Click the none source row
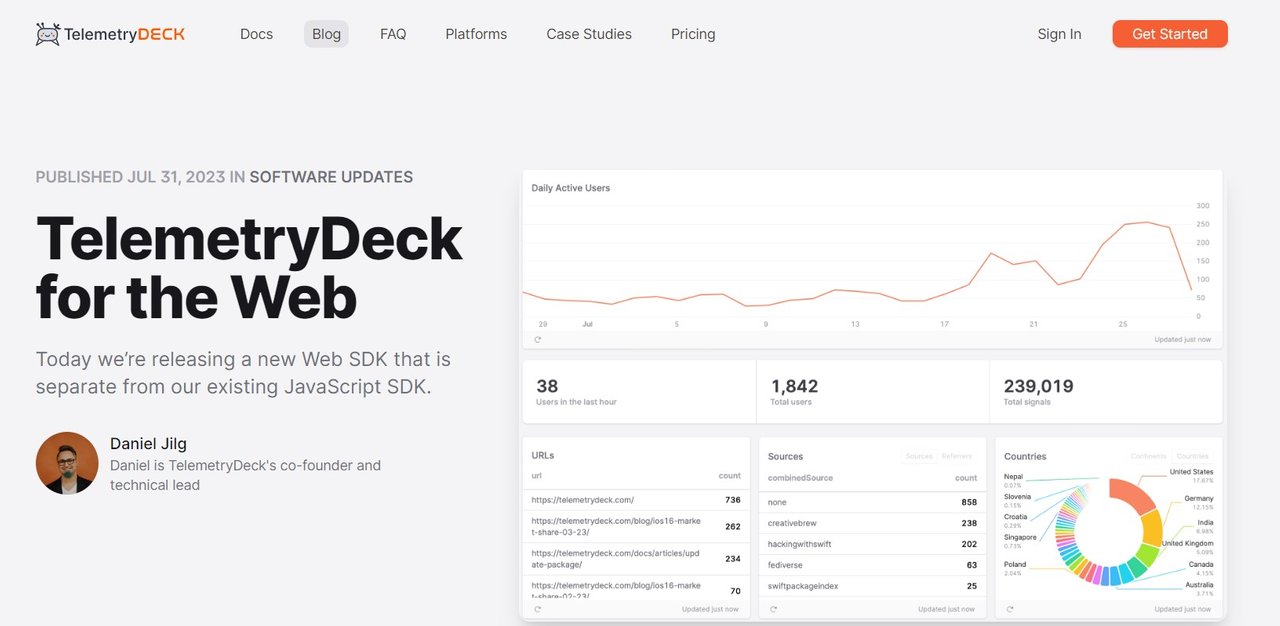This screenshot has height=626, width=1280. coord(873,502)
